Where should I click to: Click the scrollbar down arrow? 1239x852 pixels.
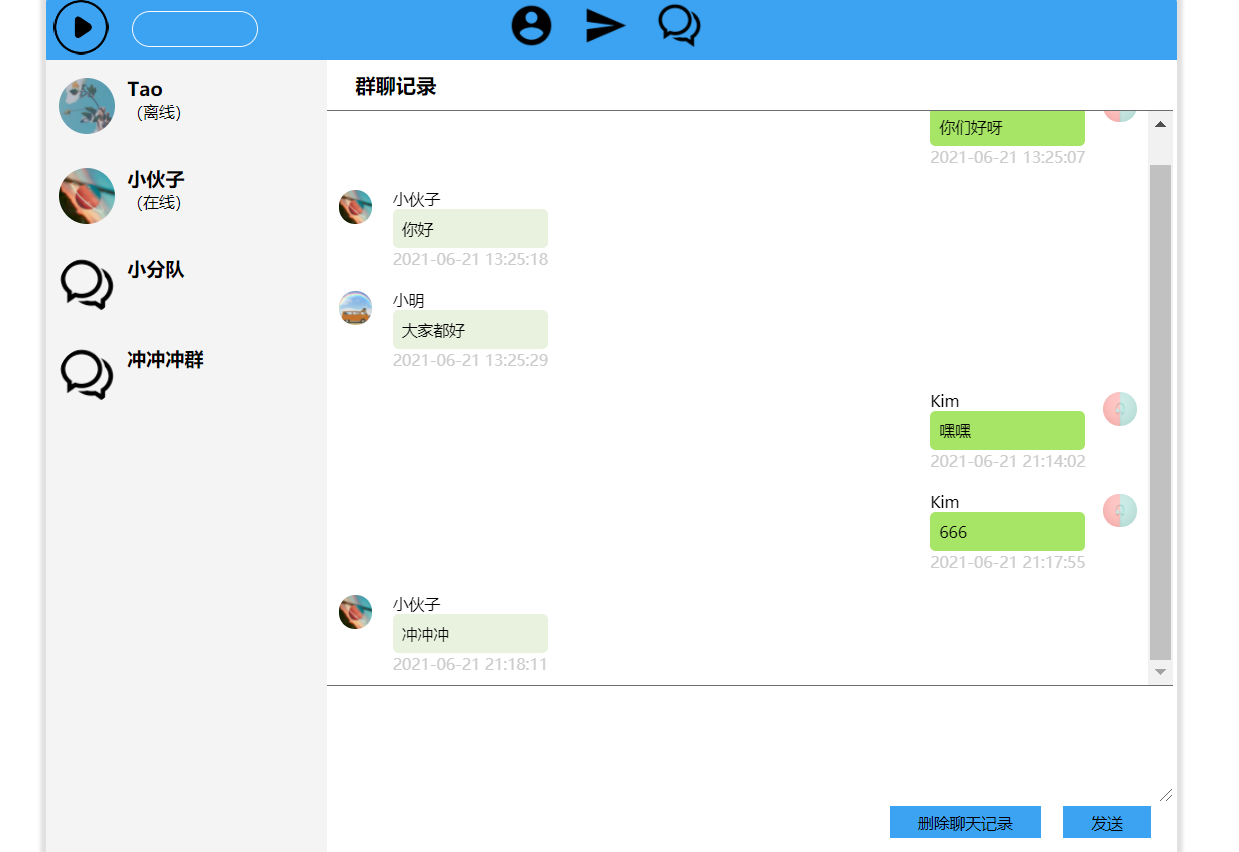click(x=1159, y=671)
